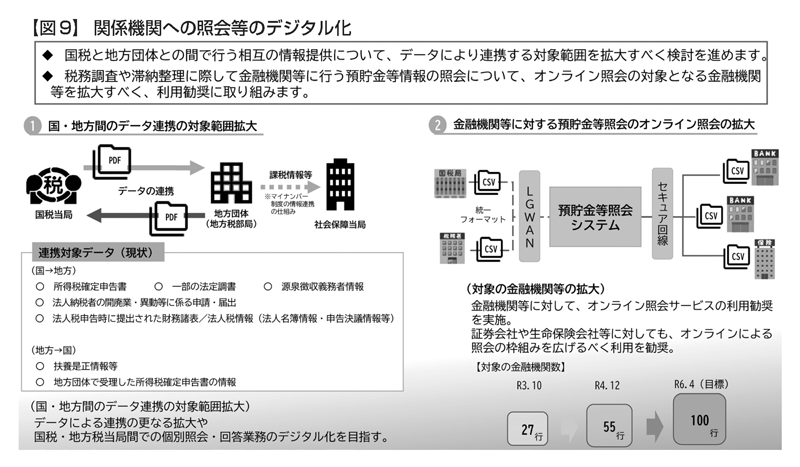Click the CSV file icon beside 税務署
This screenshot has width=800, height=467.
click(489, 249)
